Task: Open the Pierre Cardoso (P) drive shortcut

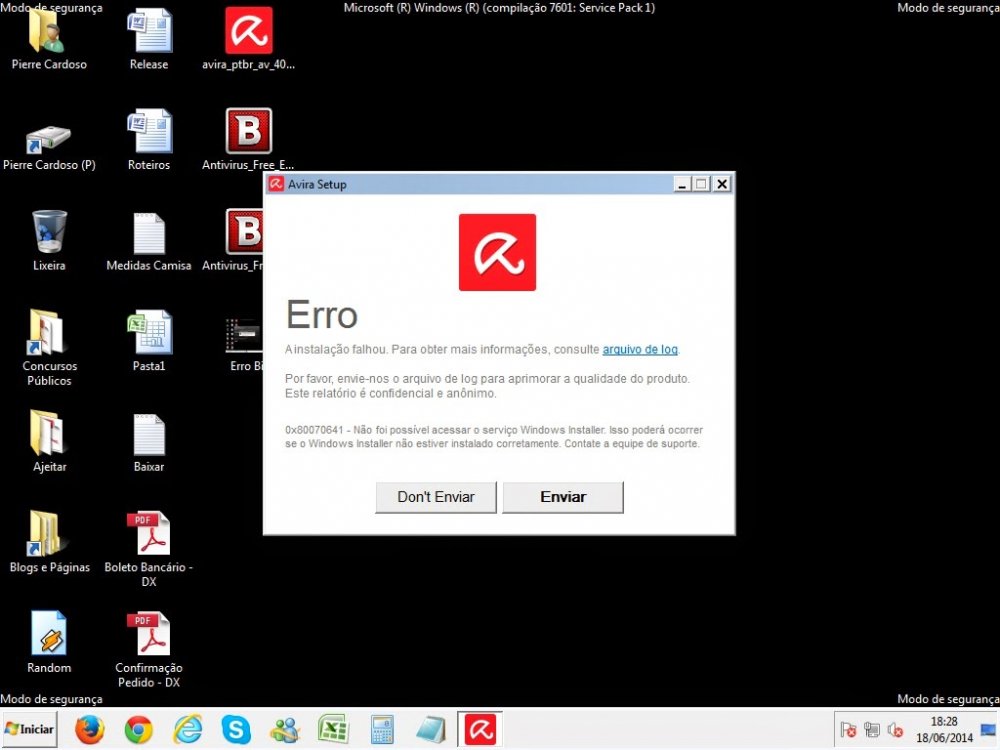Action: [49, 147]
